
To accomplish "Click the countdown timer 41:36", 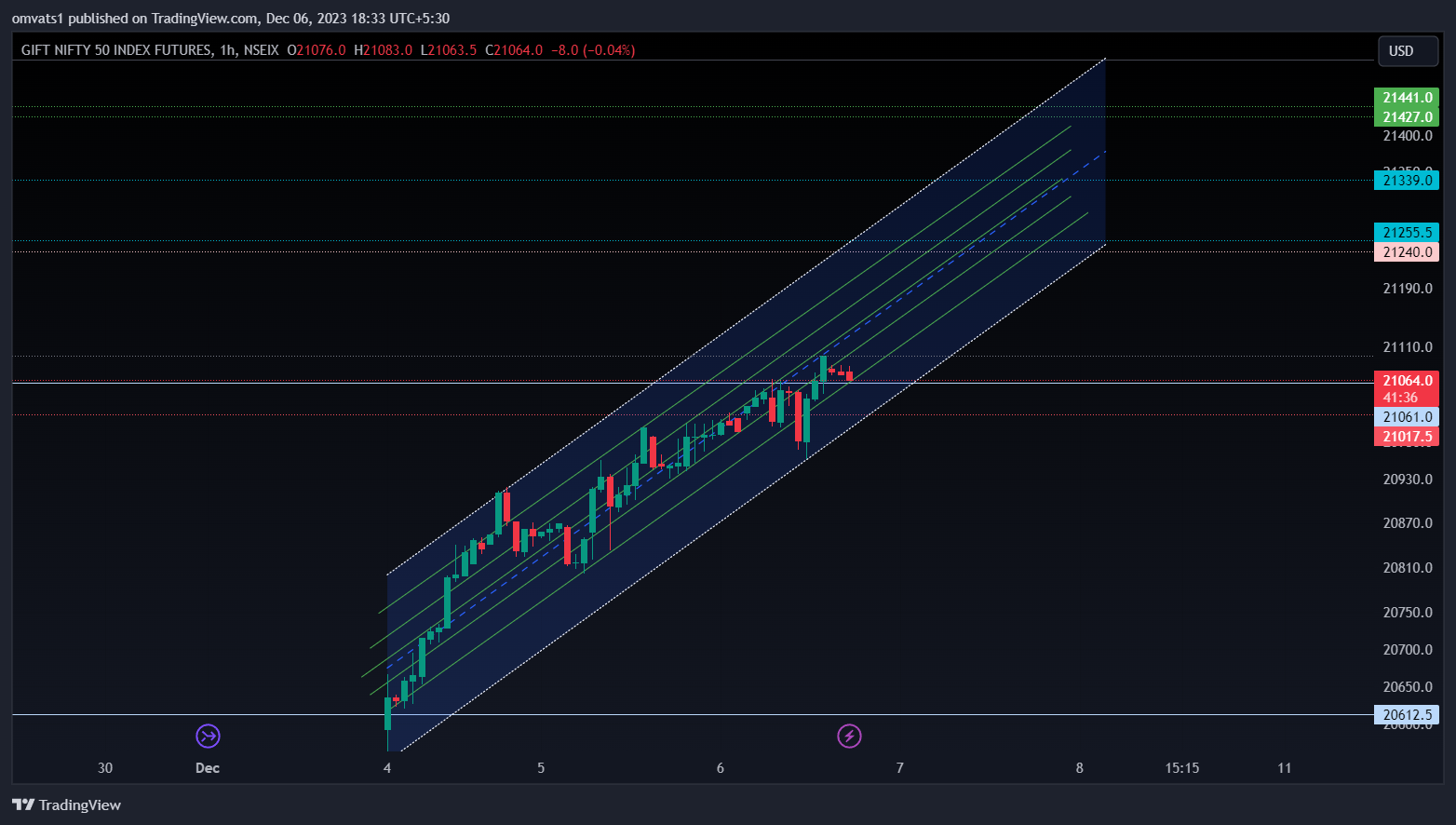I will coord(1400,398).
